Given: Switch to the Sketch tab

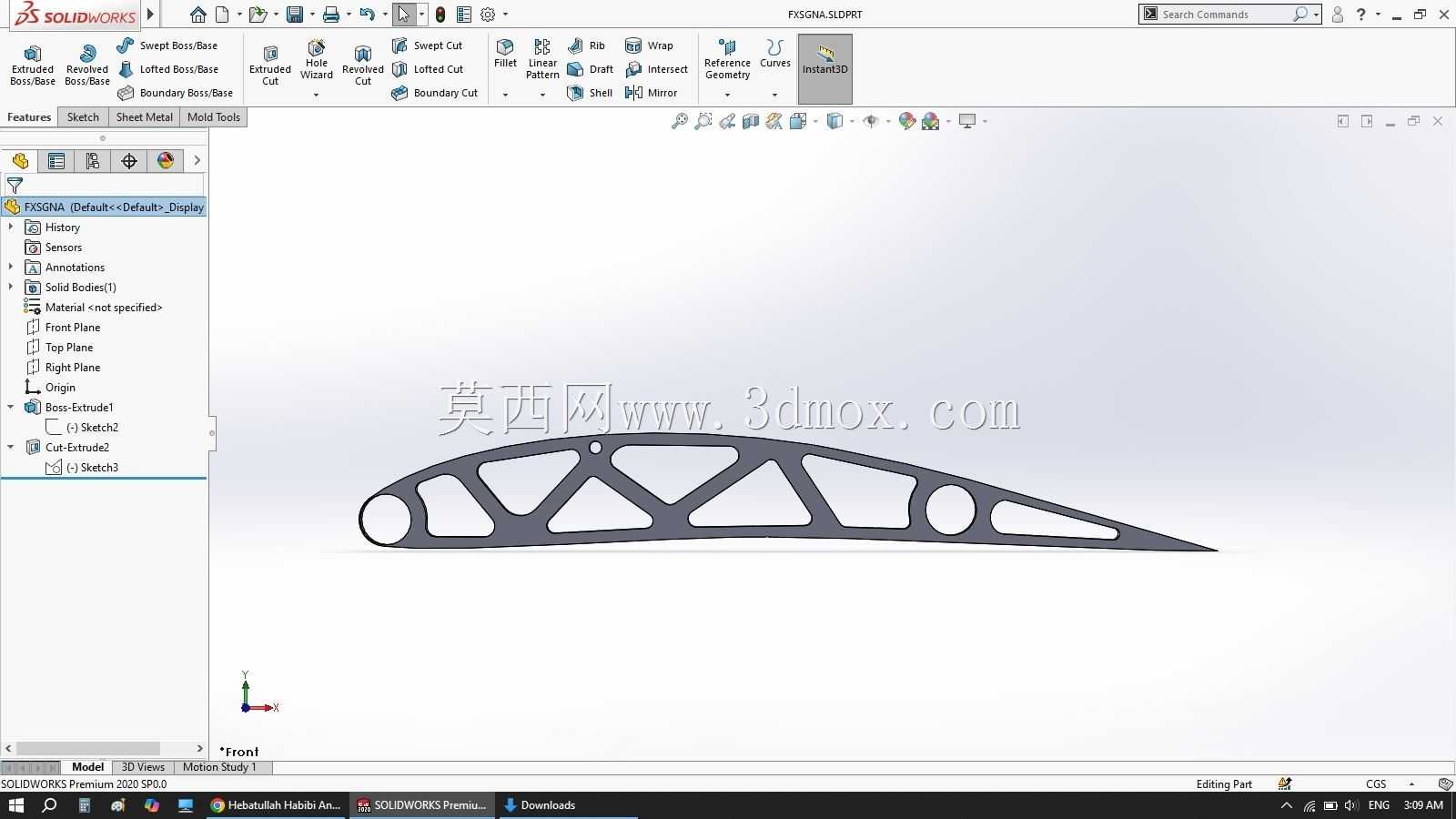Looking at the screenshot, I should pyautogui.click(x=83, y=117).
